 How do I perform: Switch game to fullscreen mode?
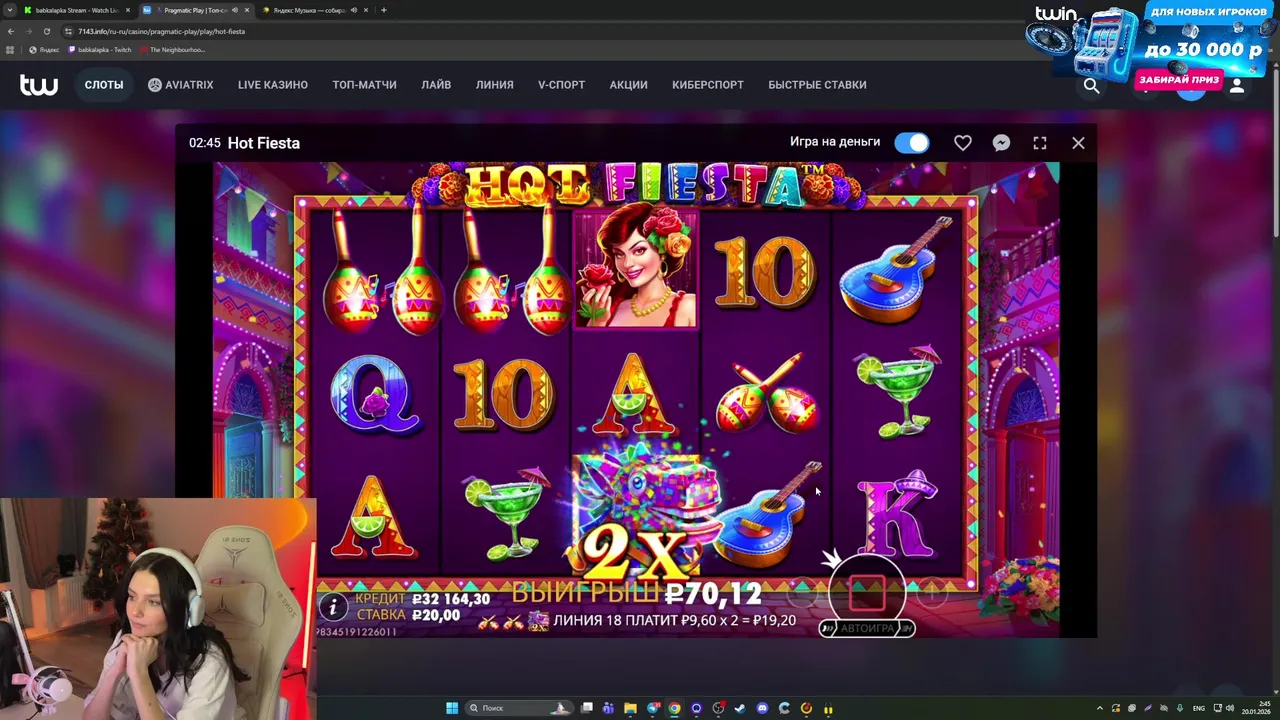[1040, 143]
